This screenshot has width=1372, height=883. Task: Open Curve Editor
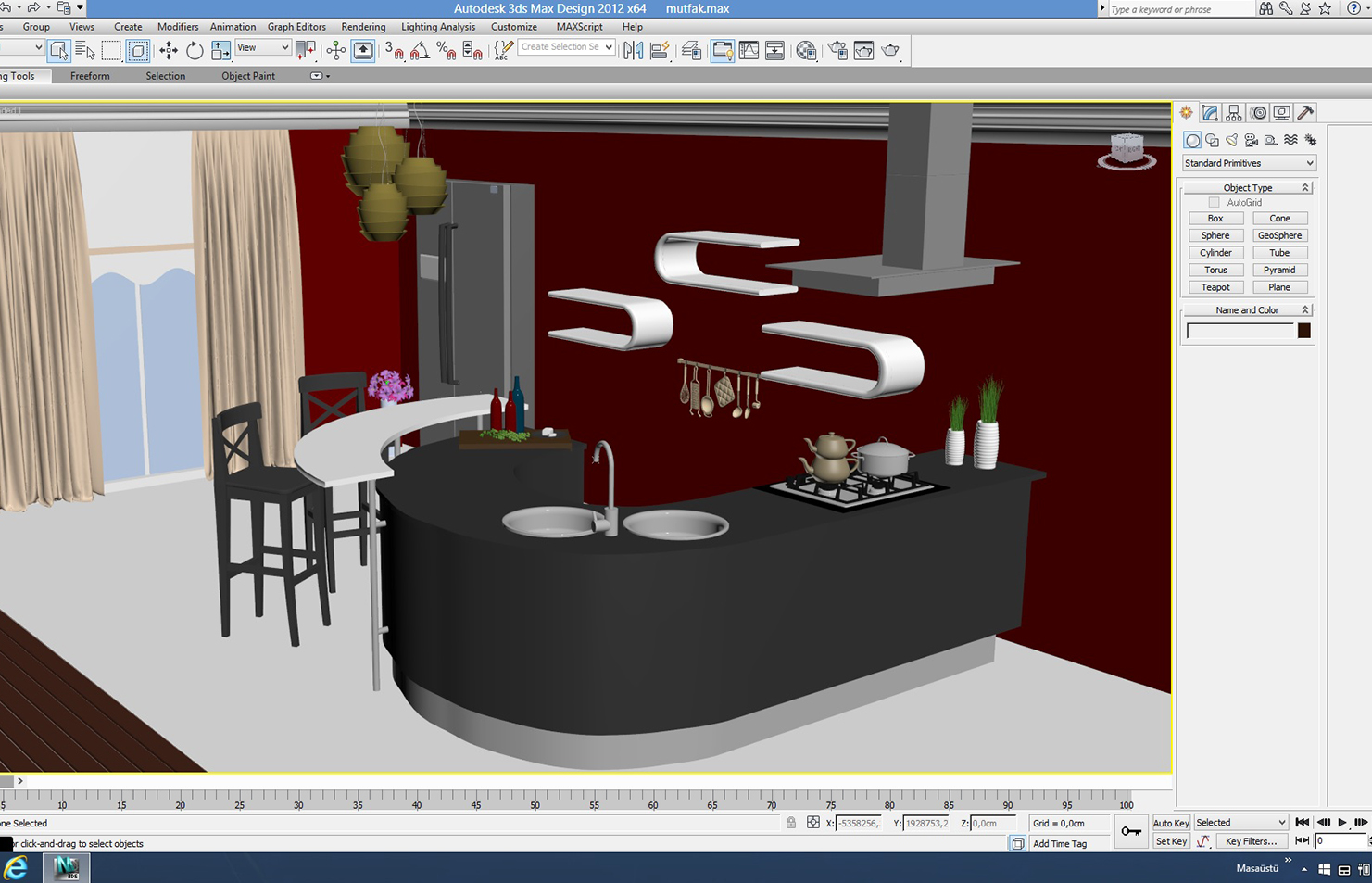coord(749,50)
